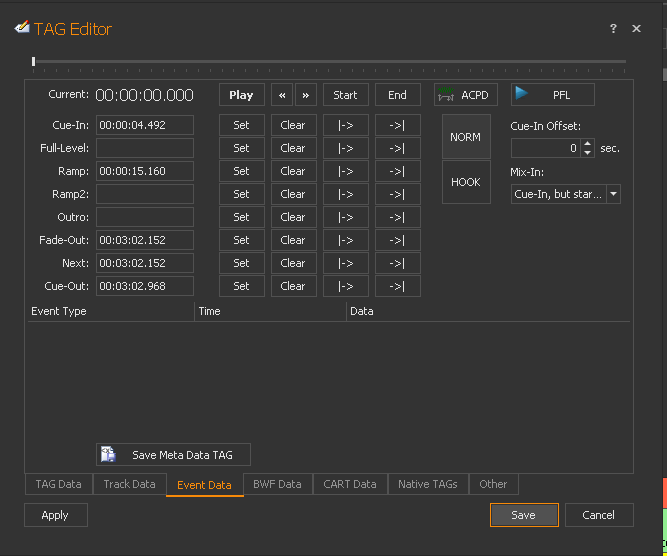Click the Cue-In time field
The width and height of the screenshot is (667, 556).
pyautogui.click(x=145, y=125)
